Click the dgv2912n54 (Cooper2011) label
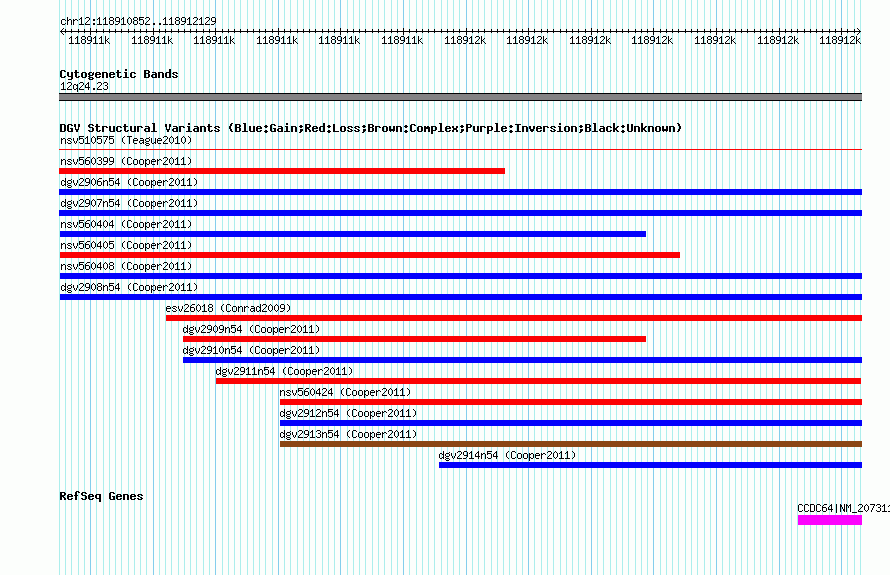The image size is (890, 575). [x=348, y=413]
